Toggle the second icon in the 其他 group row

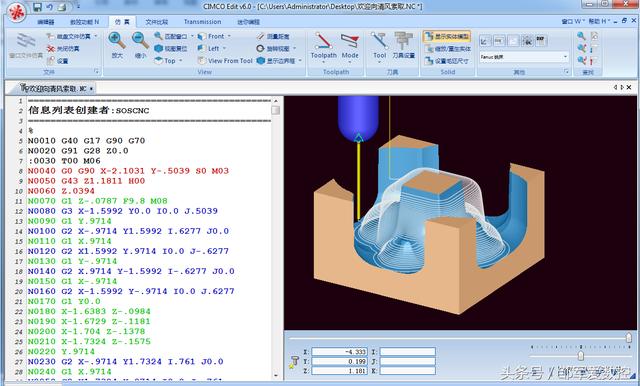pyautogui.click(x=500, y=40)
